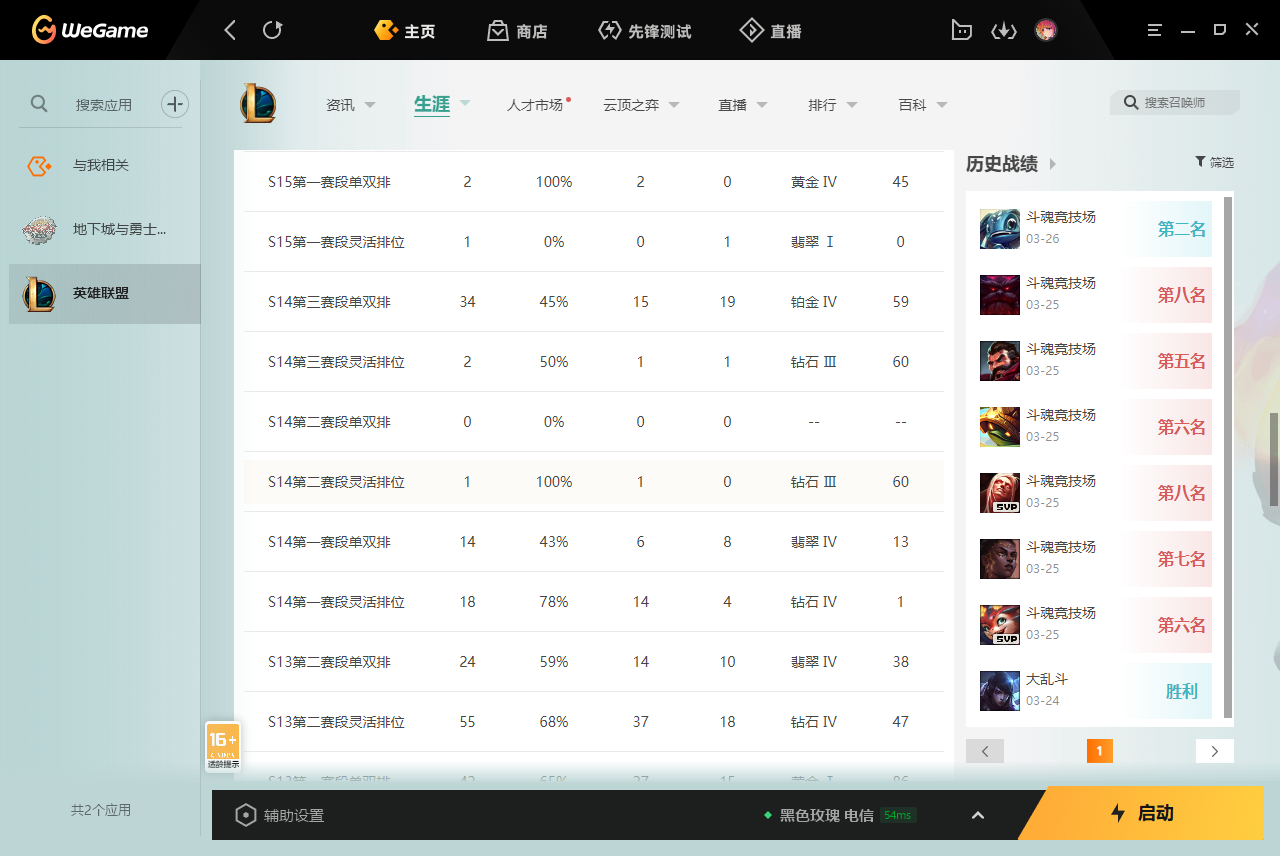Viewport: 1280px width, 856px height.
Task: Click the 搜索召唤师 search field
Action: point(1175,102)
